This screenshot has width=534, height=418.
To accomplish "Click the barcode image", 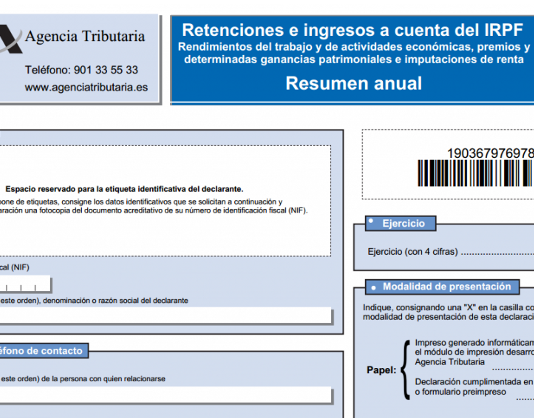I will [476, 173].
